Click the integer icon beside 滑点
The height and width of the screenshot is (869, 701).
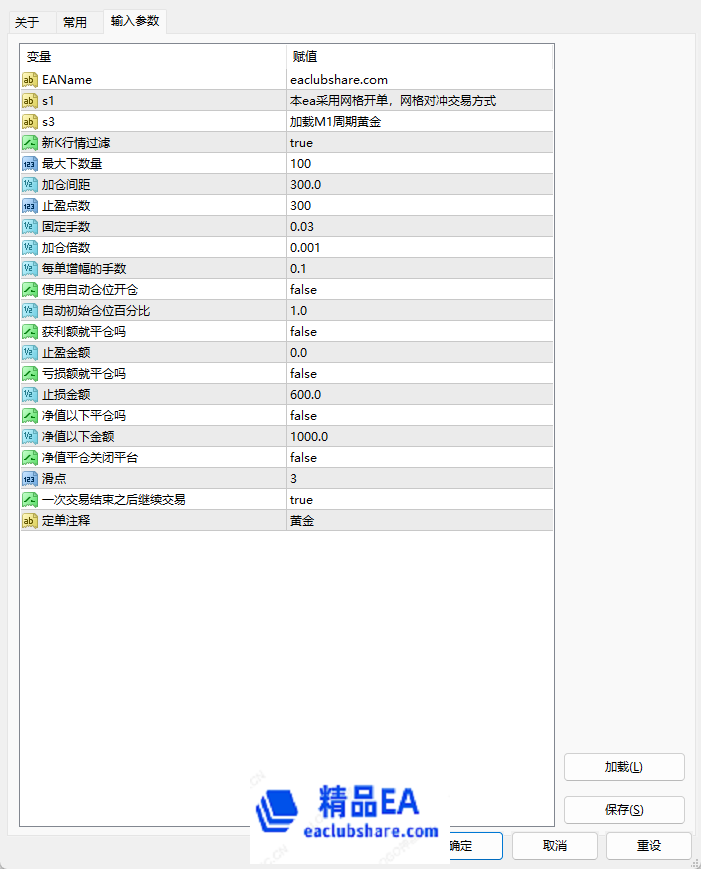(x=29, y=479)
